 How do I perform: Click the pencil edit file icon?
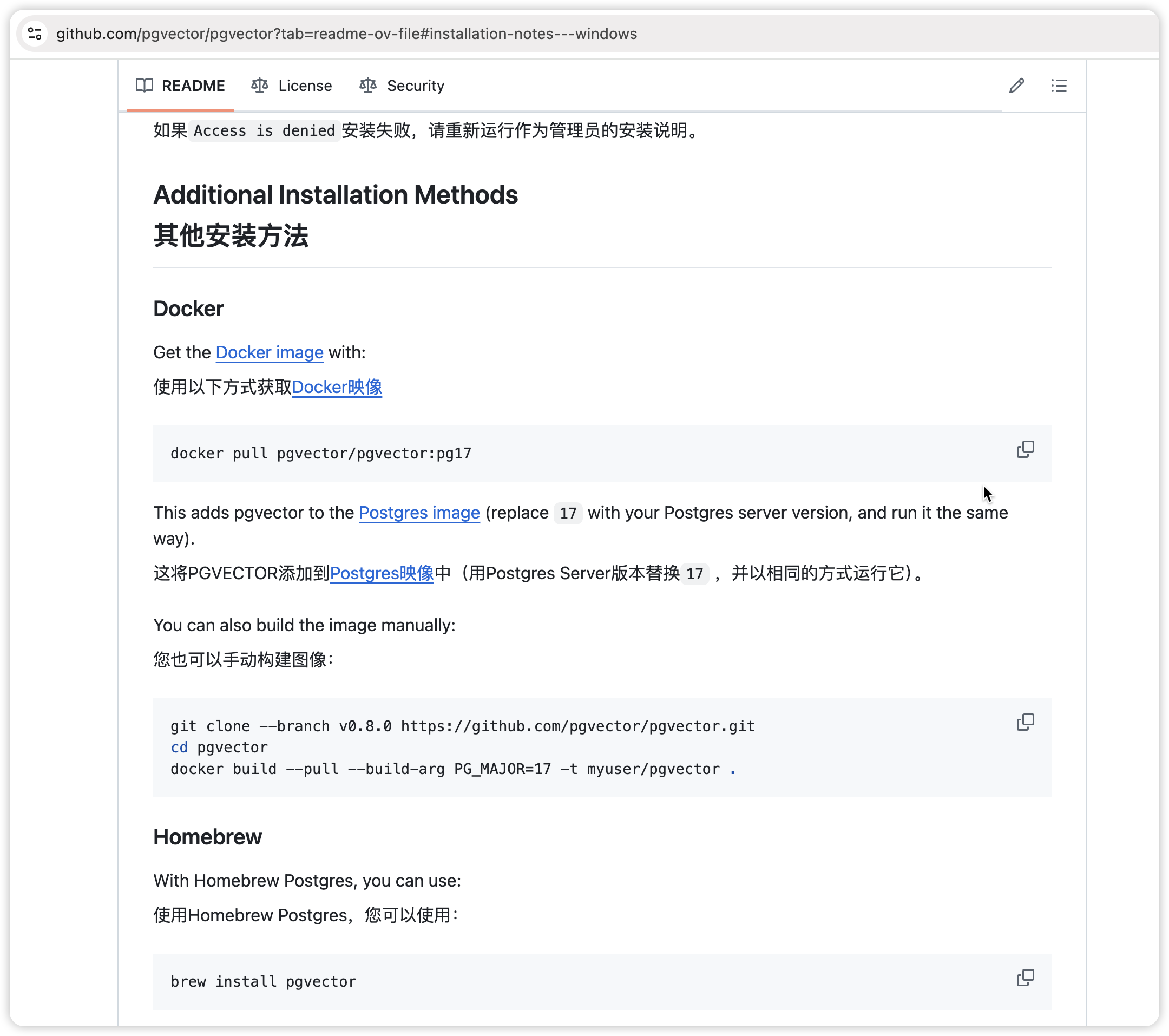click(1016, 85)
